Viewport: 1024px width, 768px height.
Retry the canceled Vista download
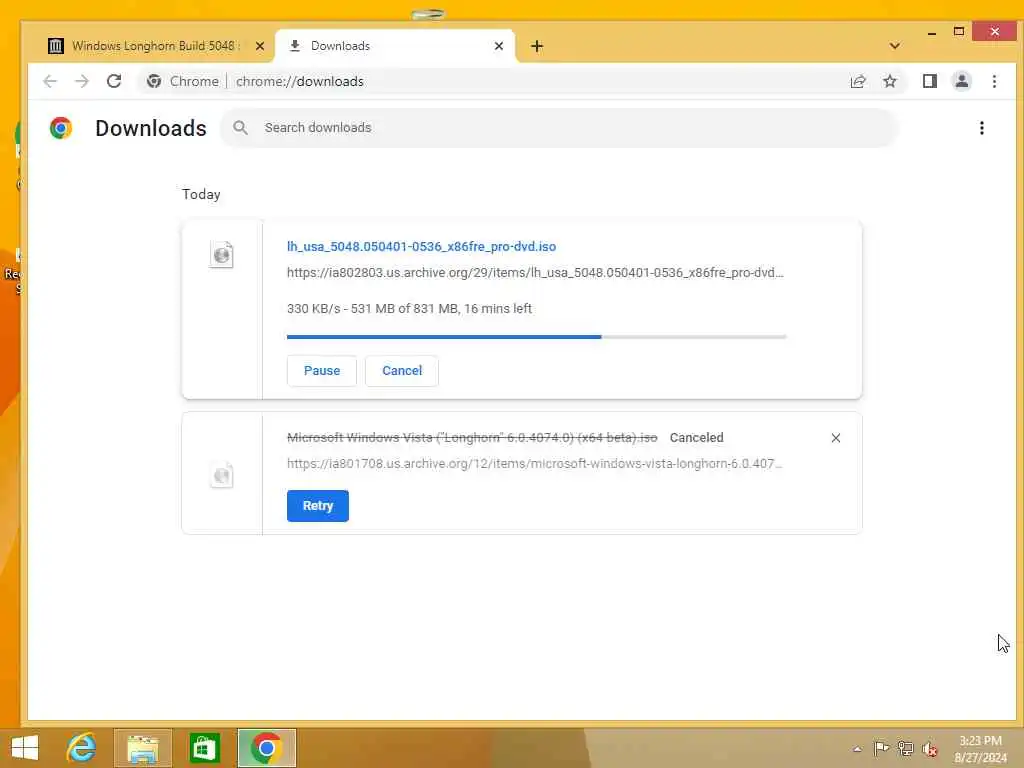[x=317, y=506]
